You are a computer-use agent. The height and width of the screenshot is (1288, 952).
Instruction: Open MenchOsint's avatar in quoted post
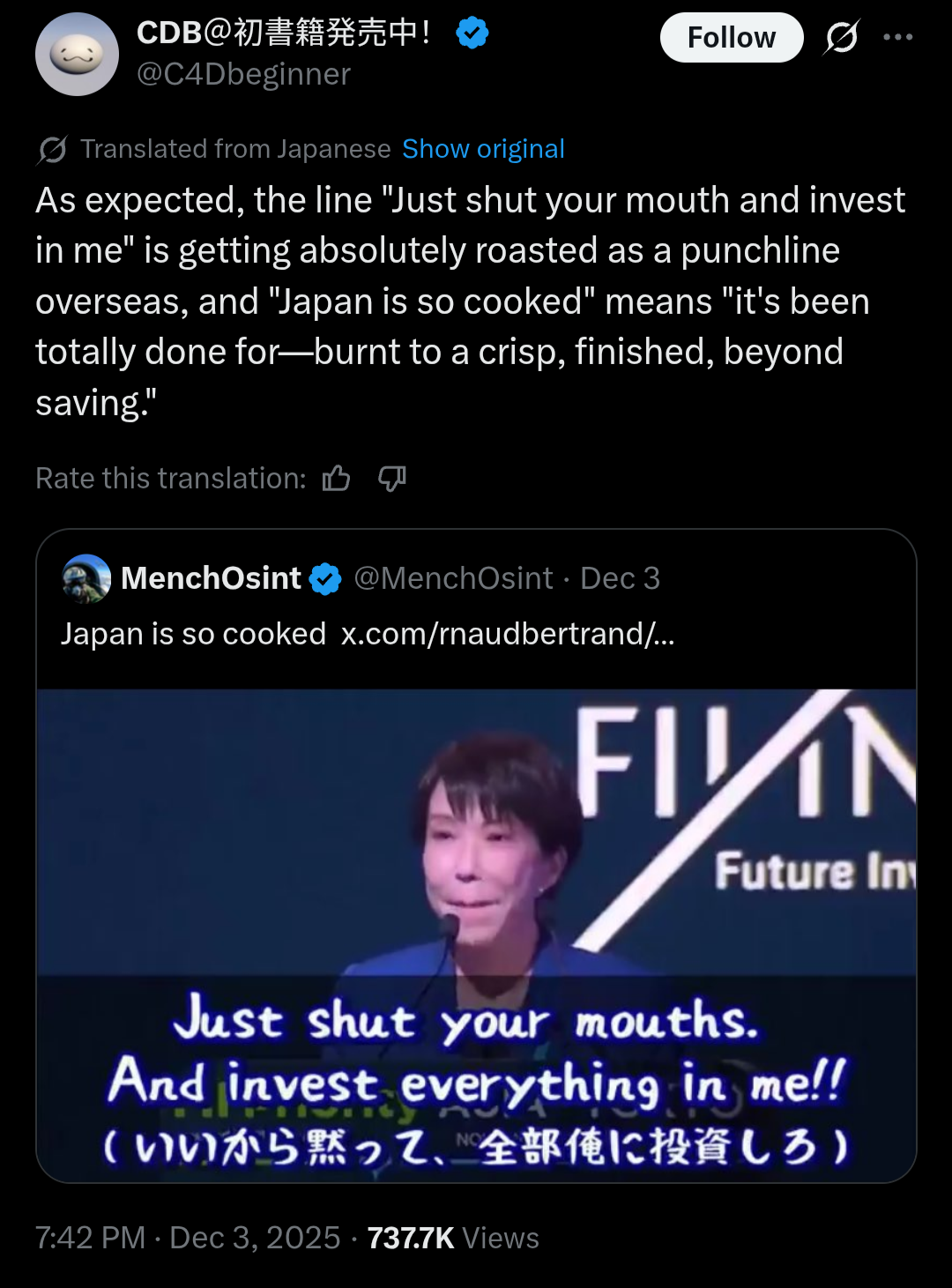coord(86,578)
